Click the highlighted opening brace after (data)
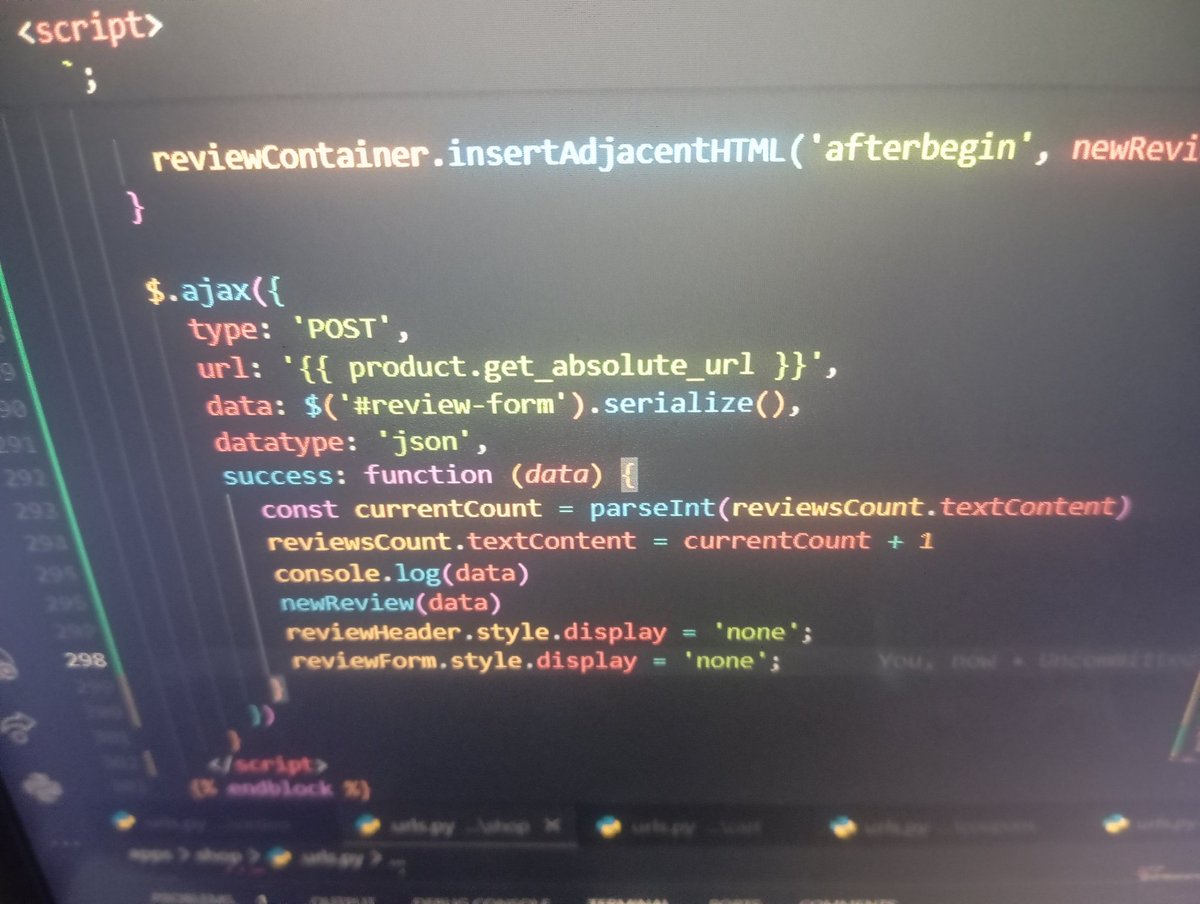The width and height of the screenshot is (1200, 904). pos(629,473)
